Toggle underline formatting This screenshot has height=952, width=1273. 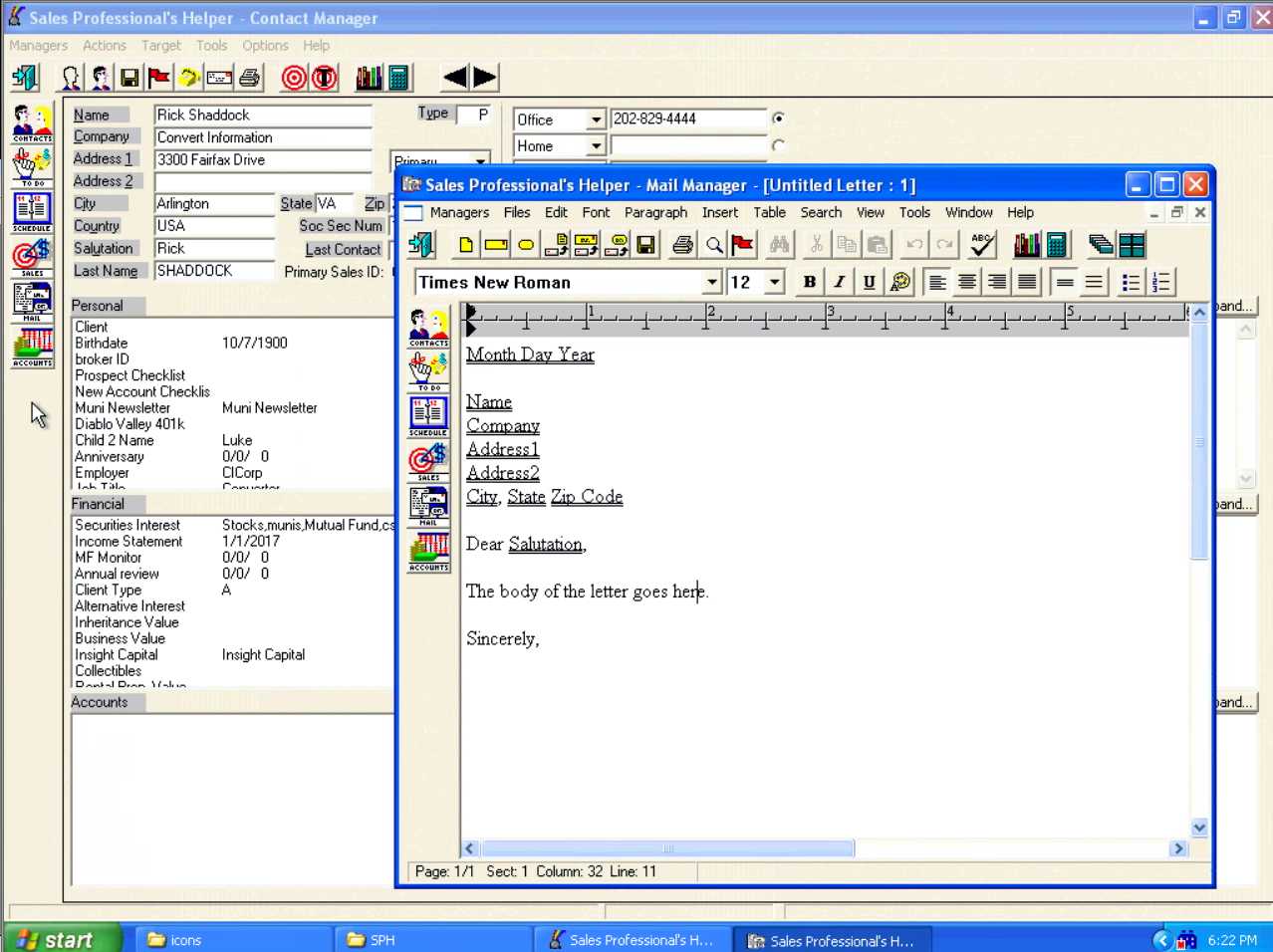coord(869,282)
